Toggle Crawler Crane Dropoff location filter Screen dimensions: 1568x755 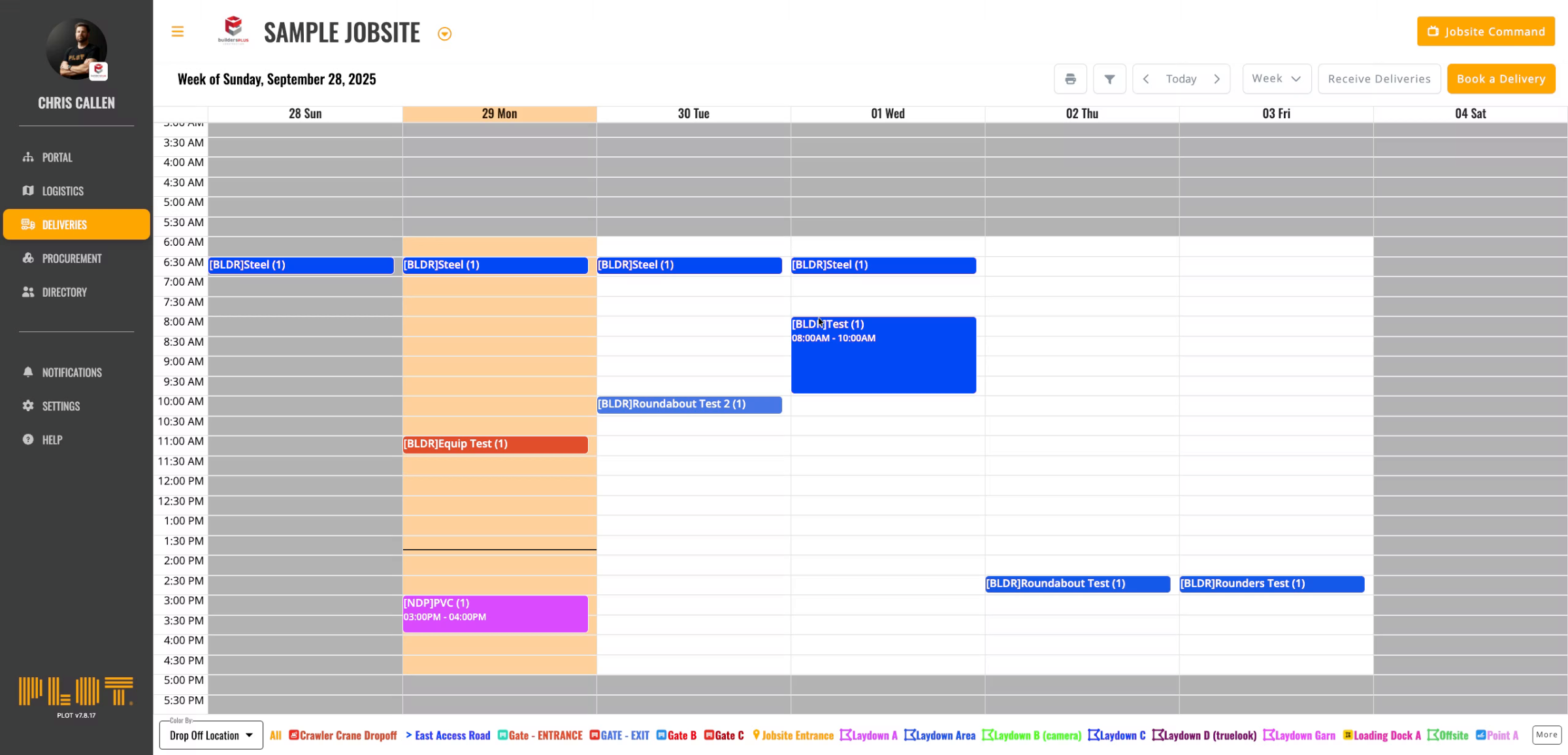(343, 735)
